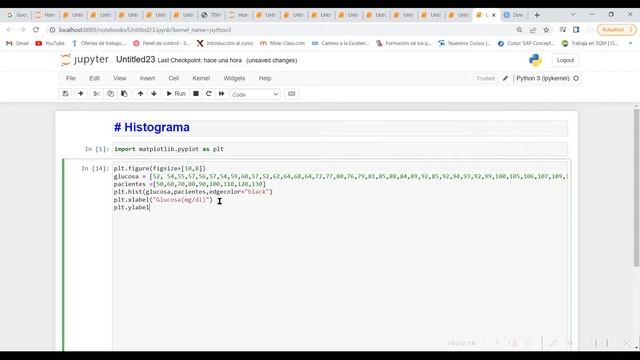Open the Kernel menu
Image resolution: width=640 pixels, height=360 pixels.
tap(201, 78)
